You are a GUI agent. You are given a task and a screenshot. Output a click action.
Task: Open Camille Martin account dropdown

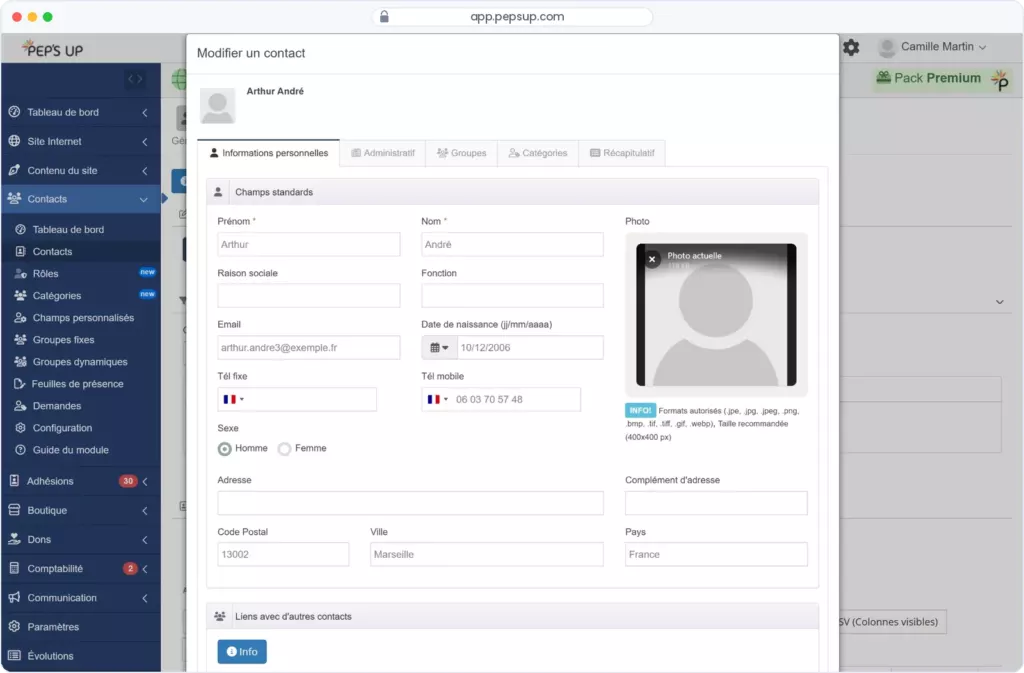pyautogui.click(x=943, y=47)
